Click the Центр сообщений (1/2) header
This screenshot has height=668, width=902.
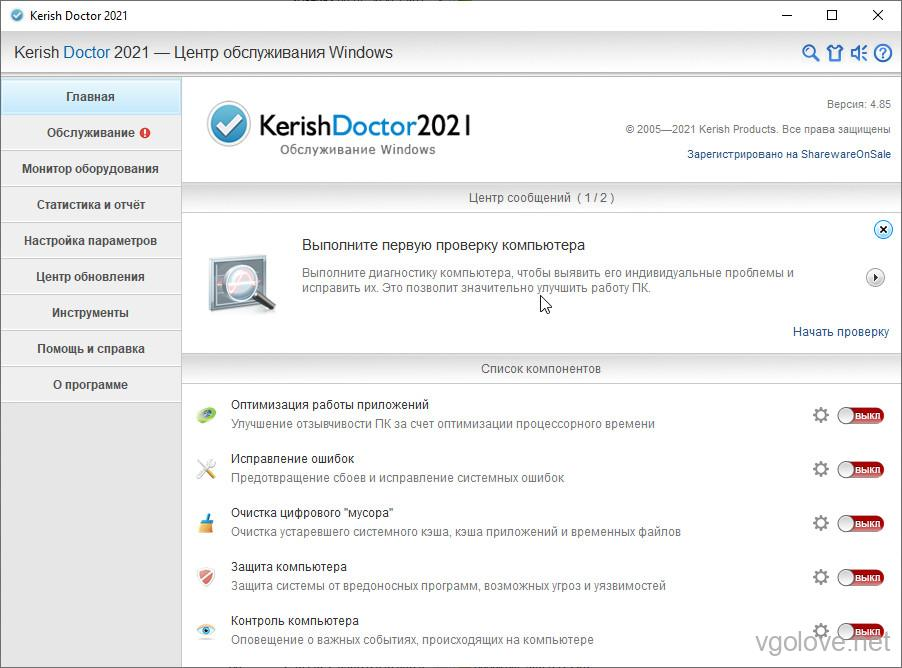(541, 198)
